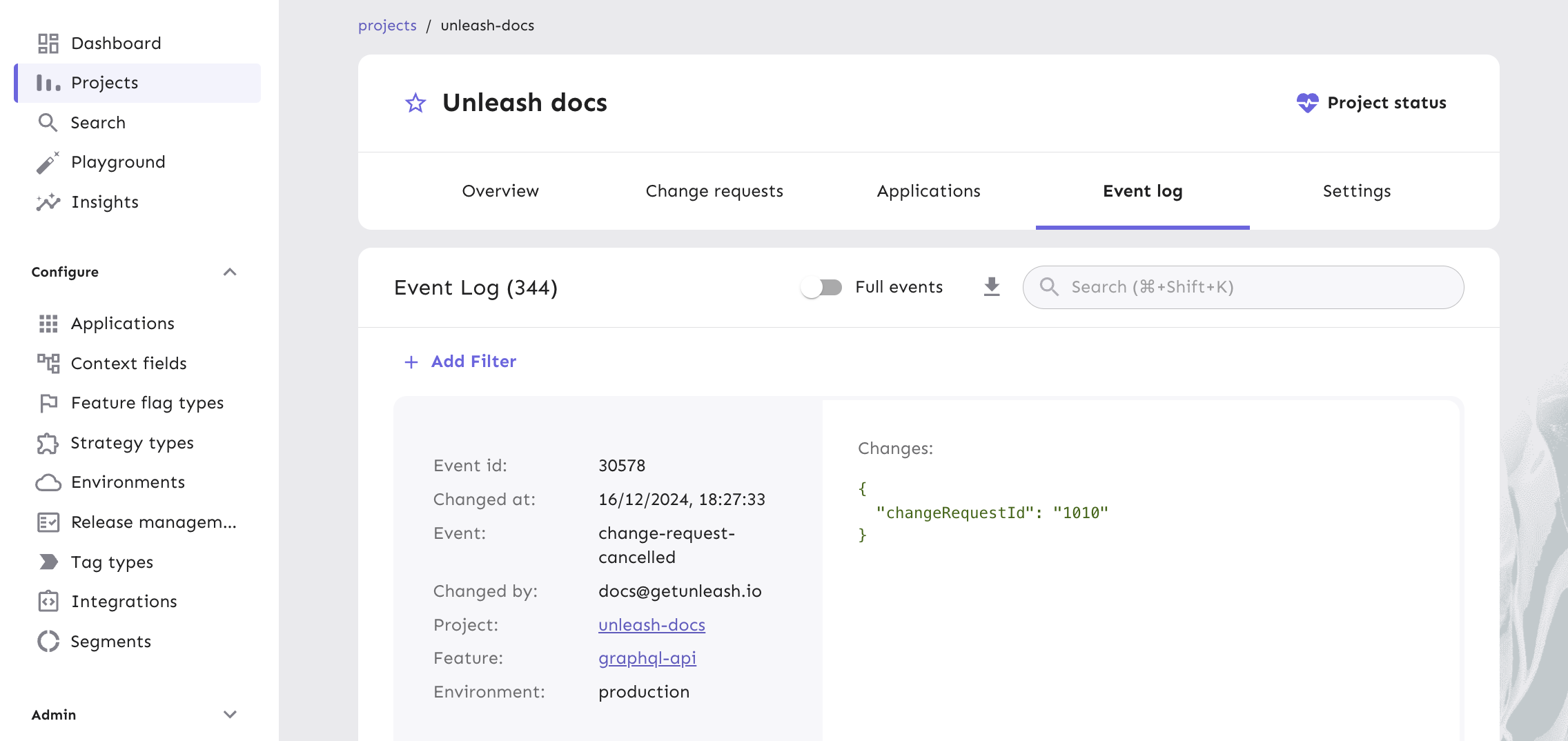Collapse the Configure section
The width and height of the screenshot is (1568, 741).
[x=231, y=272]
